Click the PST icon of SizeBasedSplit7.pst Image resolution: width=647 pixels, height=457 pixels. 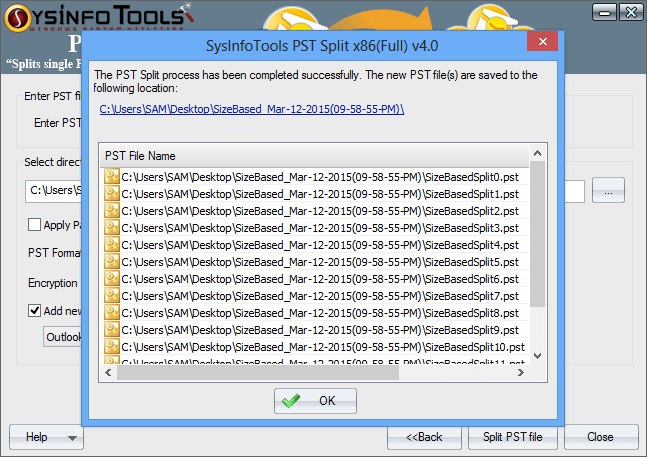[x=111, y=295]
